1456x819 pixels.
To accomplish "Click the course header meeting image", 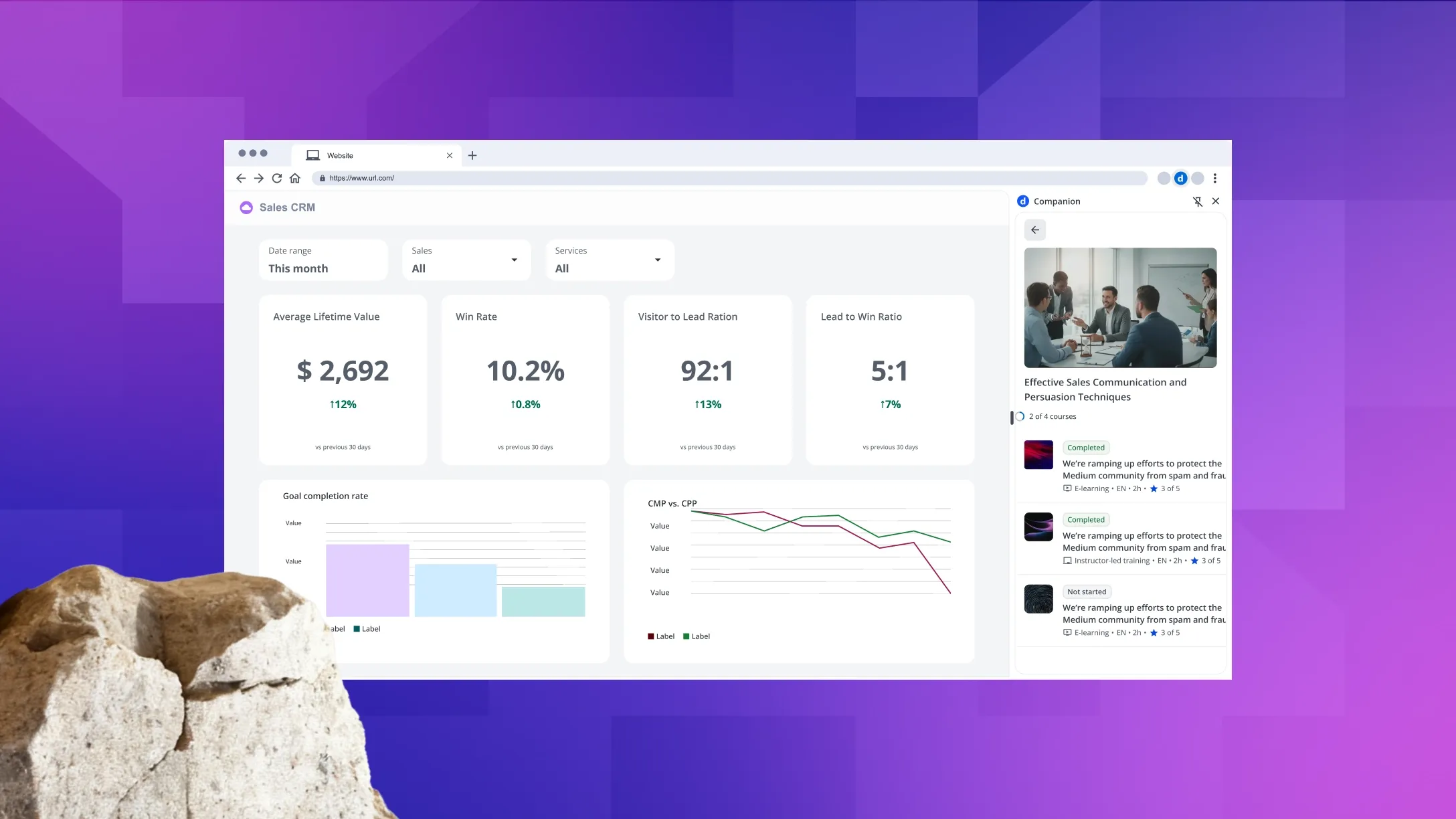I will tap(1120, 308).
